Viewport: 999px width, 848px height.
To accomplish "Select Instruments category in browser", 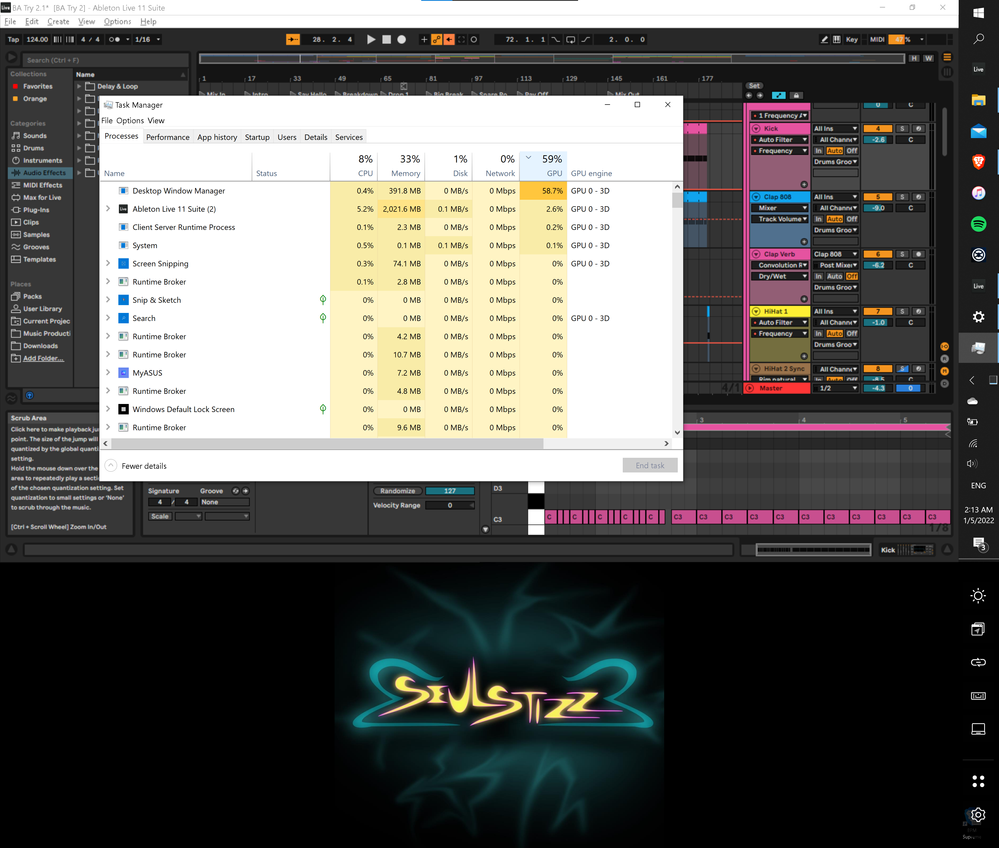I will [x=42, y=161].
